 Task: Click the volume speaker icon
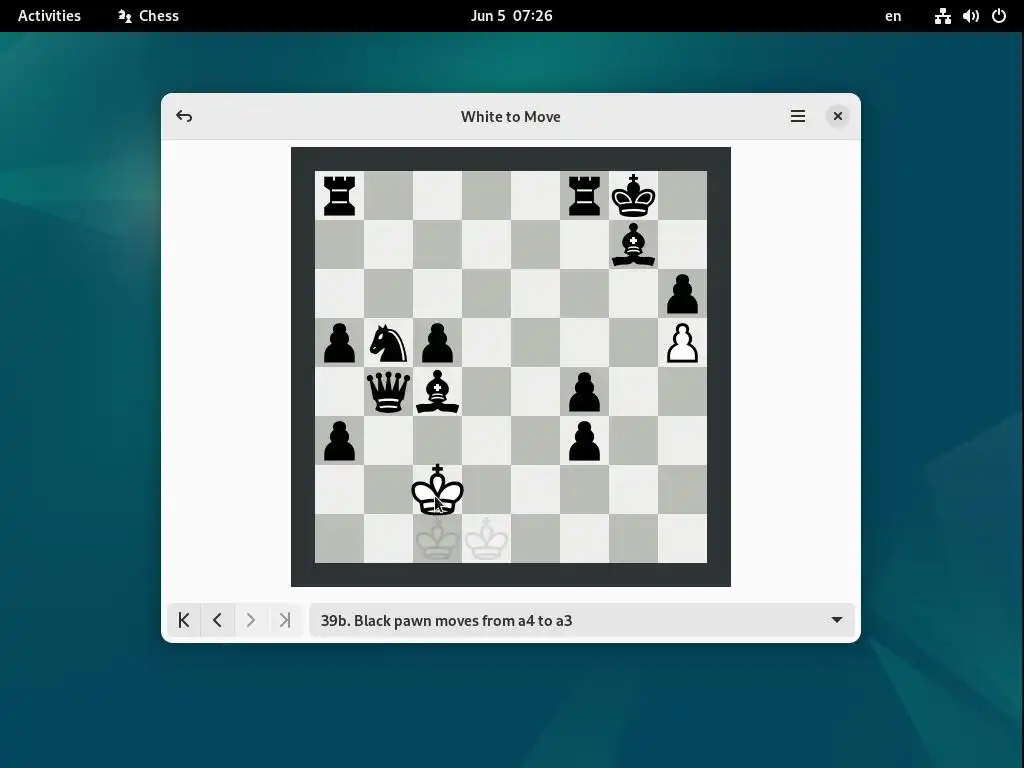click(970, 16)
